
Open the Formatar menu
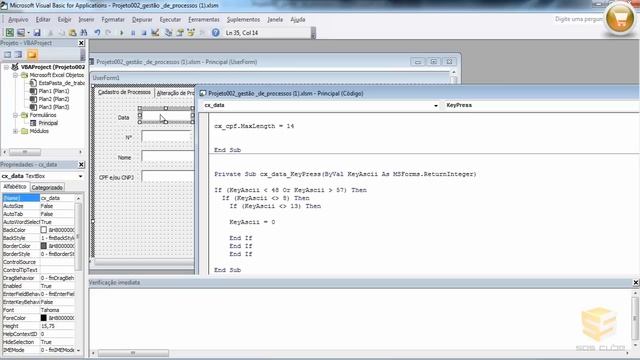113,20
